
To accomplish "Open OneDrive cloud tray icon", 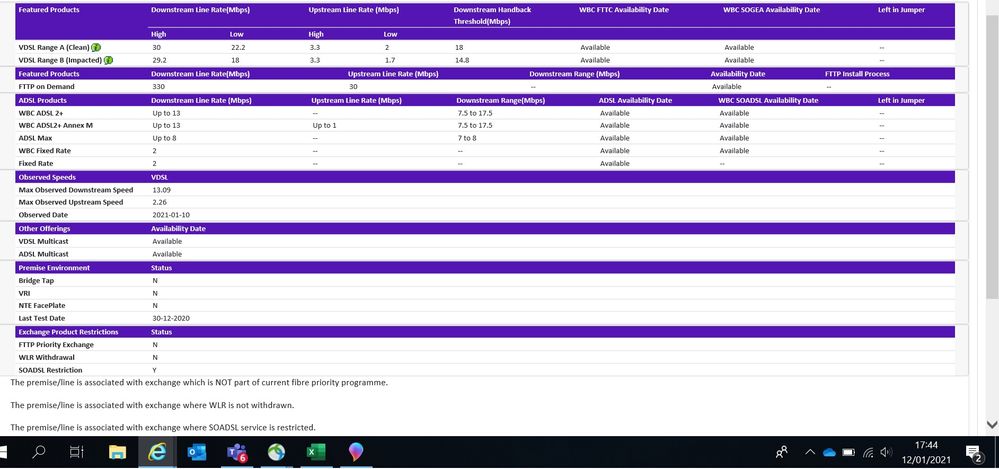I will pyautogui.click(x=829, y=452).
